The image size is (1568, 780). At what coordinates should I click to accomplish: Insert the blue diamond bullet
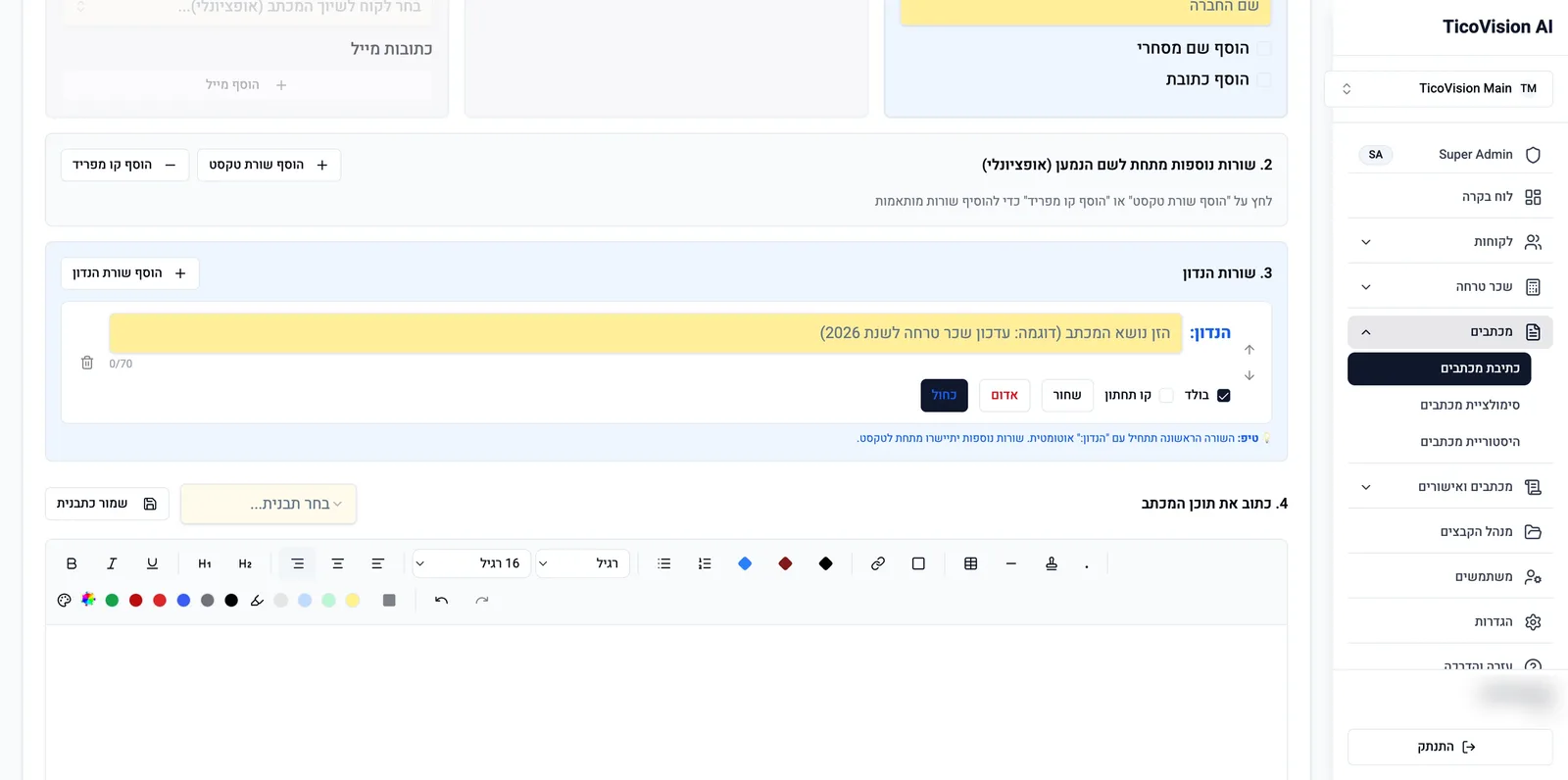click(745, 563)
